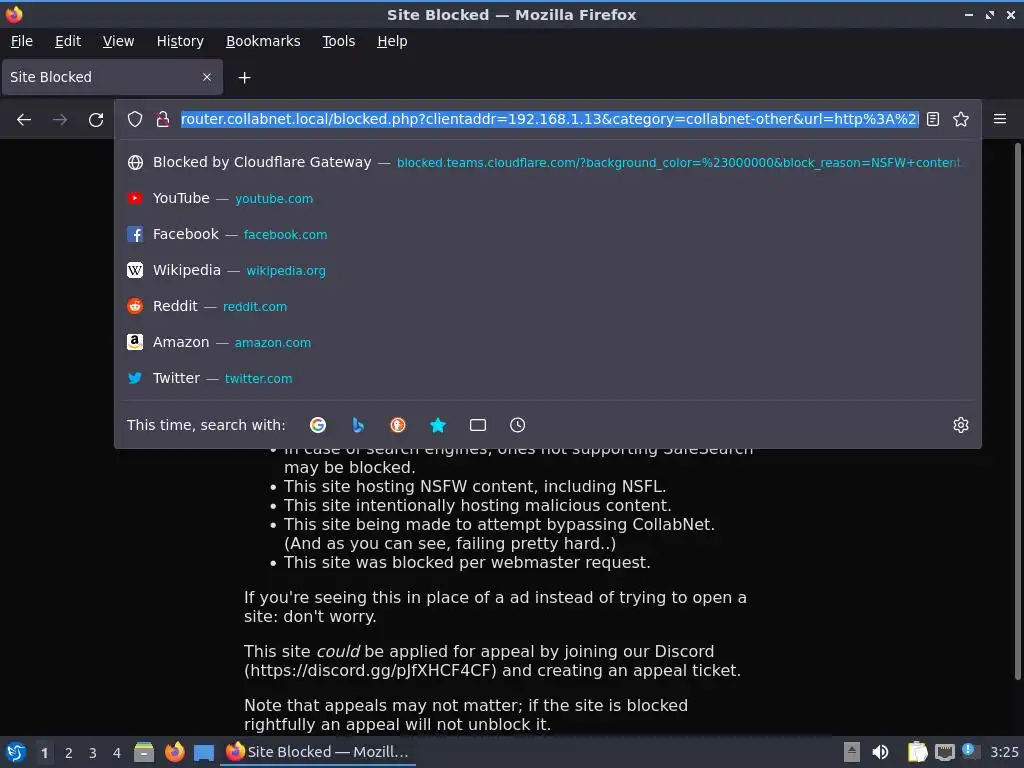
Task: Select the Twitter suggestion
Action: click(547, 378)
